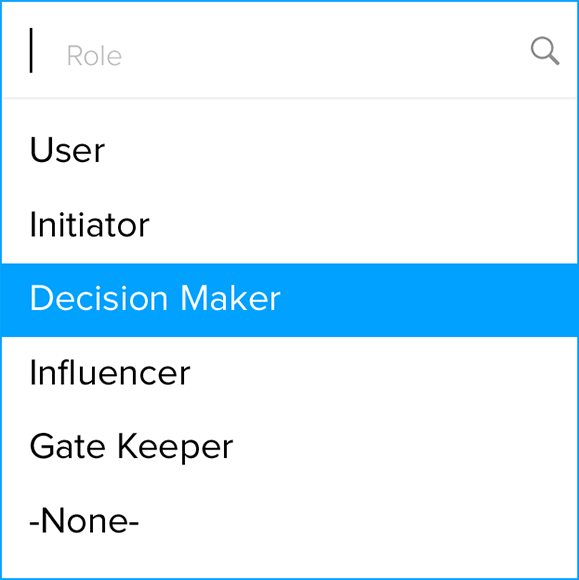Click the first option under search box
The height and width of the screenshot is (580, 579).
(289, 151)
